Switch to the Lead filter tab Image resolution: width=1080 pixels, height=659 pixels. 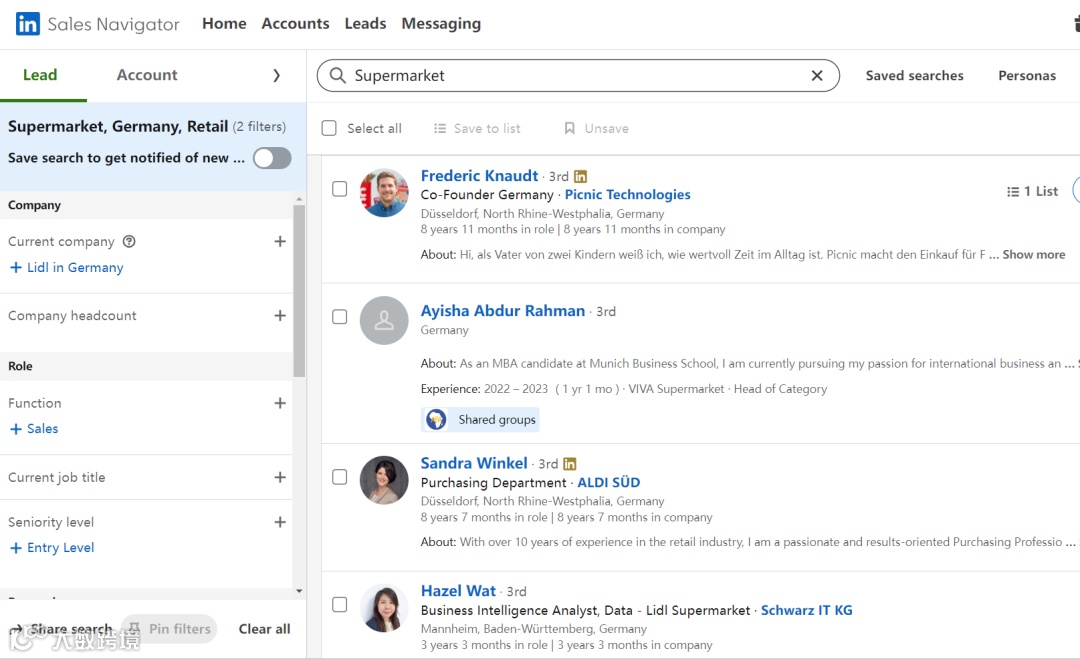point(40,75)
